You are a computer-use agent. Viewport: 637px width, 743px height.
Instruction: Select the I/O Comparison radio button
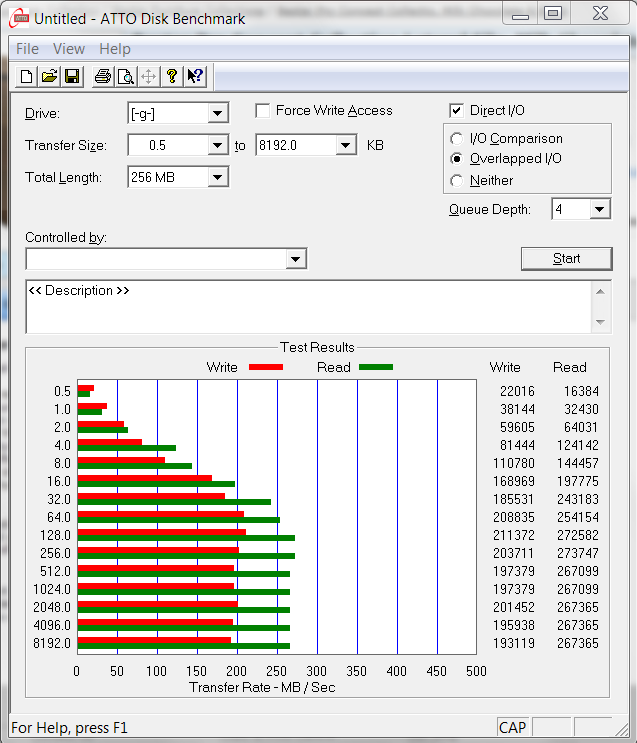457,139
